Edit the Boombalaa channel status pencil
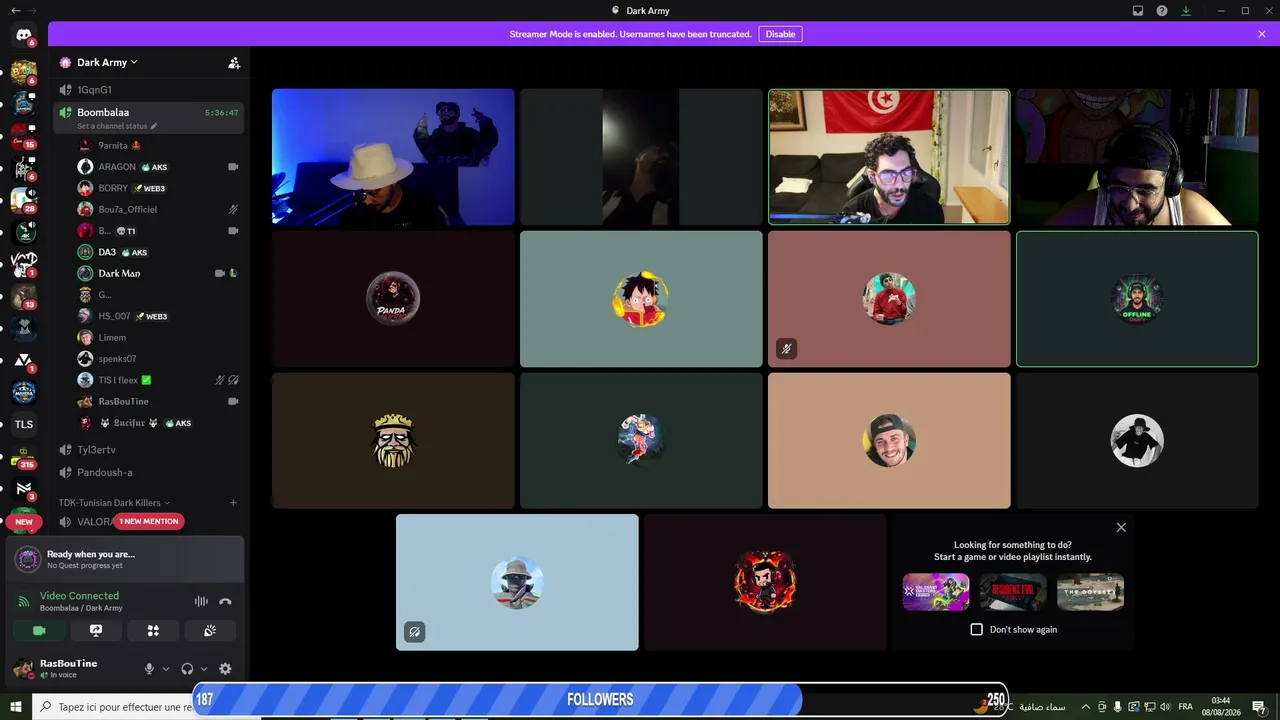Screen dimensions: 1280x720 point(154,127)
